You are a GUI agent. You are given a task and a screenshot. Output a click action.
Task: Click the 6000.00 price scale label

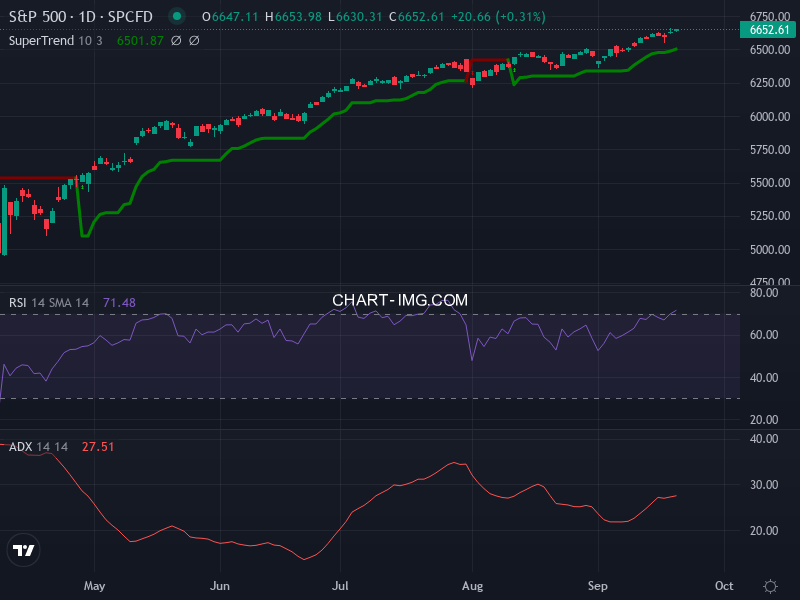pos(769,116)
